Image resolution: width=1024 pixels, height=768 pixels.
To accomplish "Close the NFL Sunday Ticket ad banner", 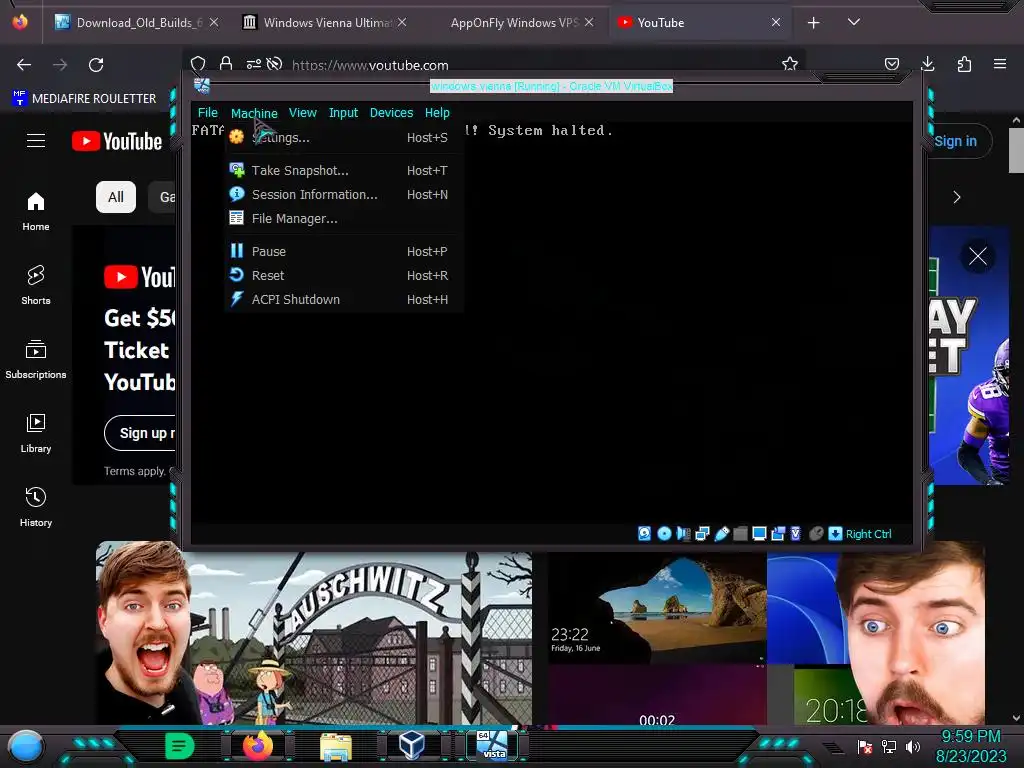I will 978,256.
